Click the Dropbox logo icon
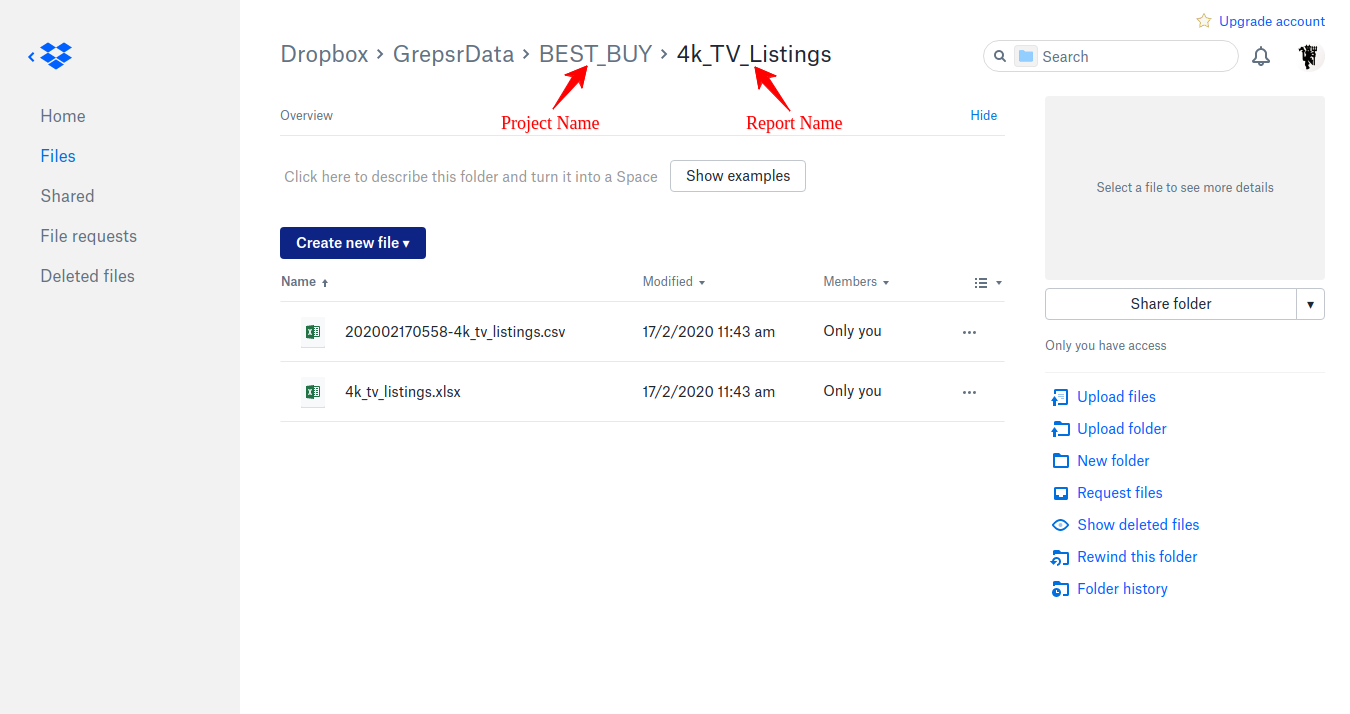 [x=57, y=56]
